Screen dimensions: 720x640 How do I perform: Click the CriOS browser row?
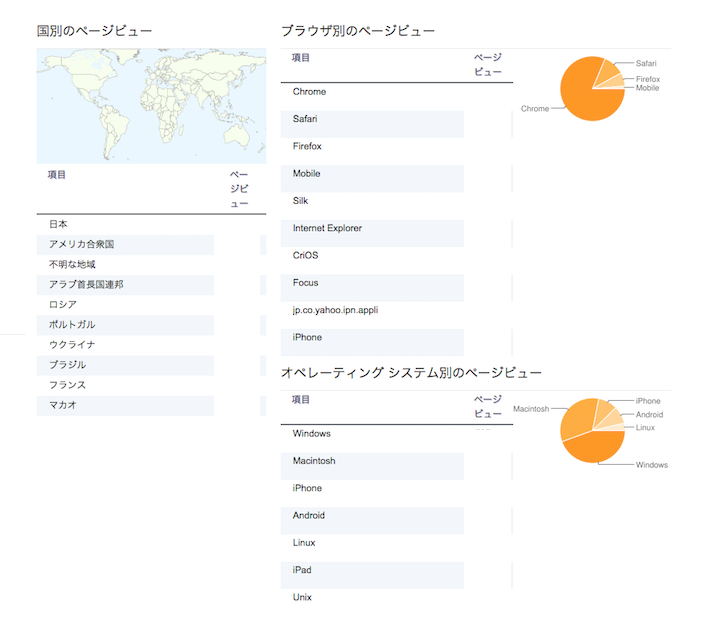(x=397, y=261)
